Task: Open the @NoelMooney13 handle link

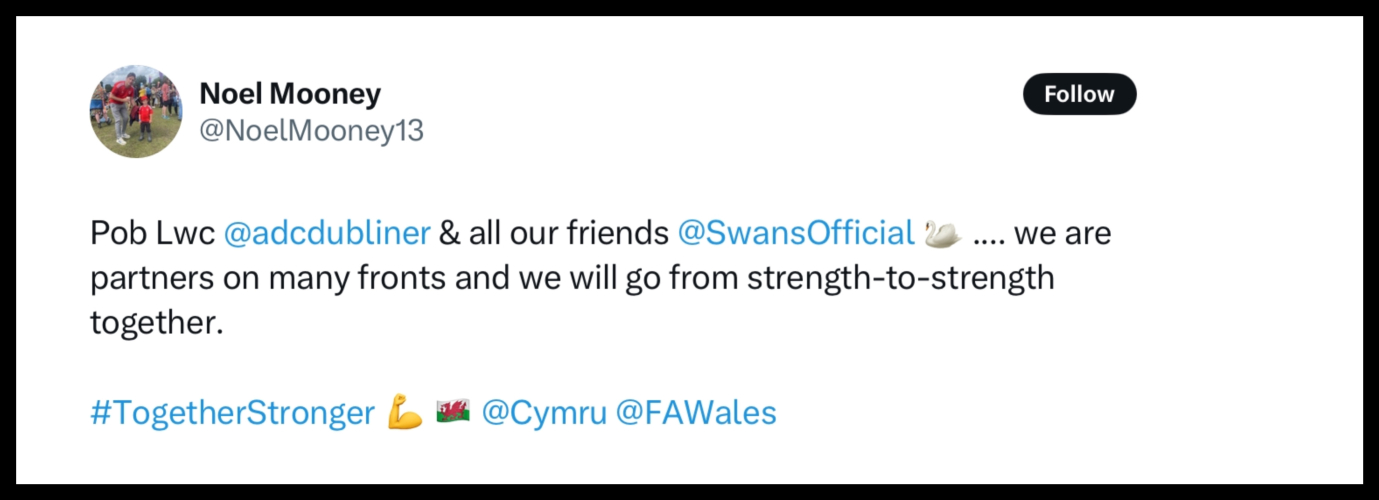Action: coord(311,131)
